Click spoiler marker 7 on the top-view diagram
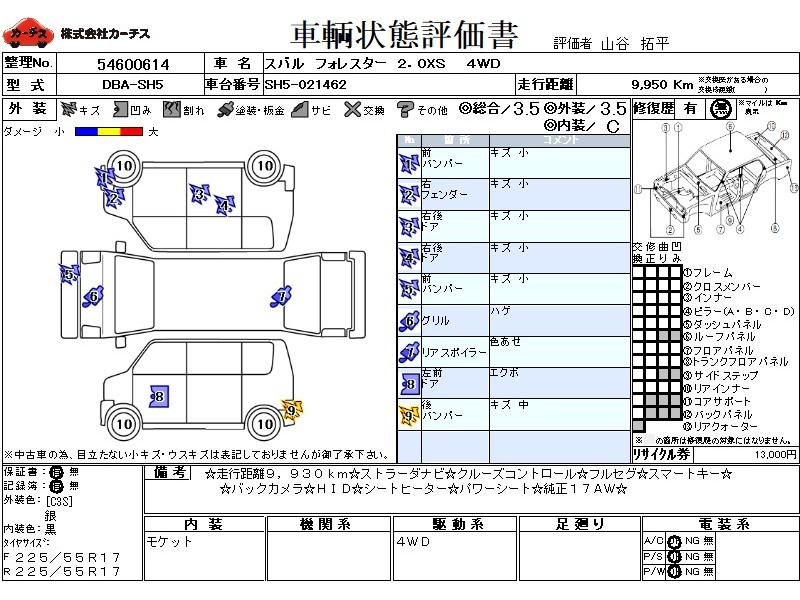The height and width of the screenshot is (600, 800). coord(281,296)
